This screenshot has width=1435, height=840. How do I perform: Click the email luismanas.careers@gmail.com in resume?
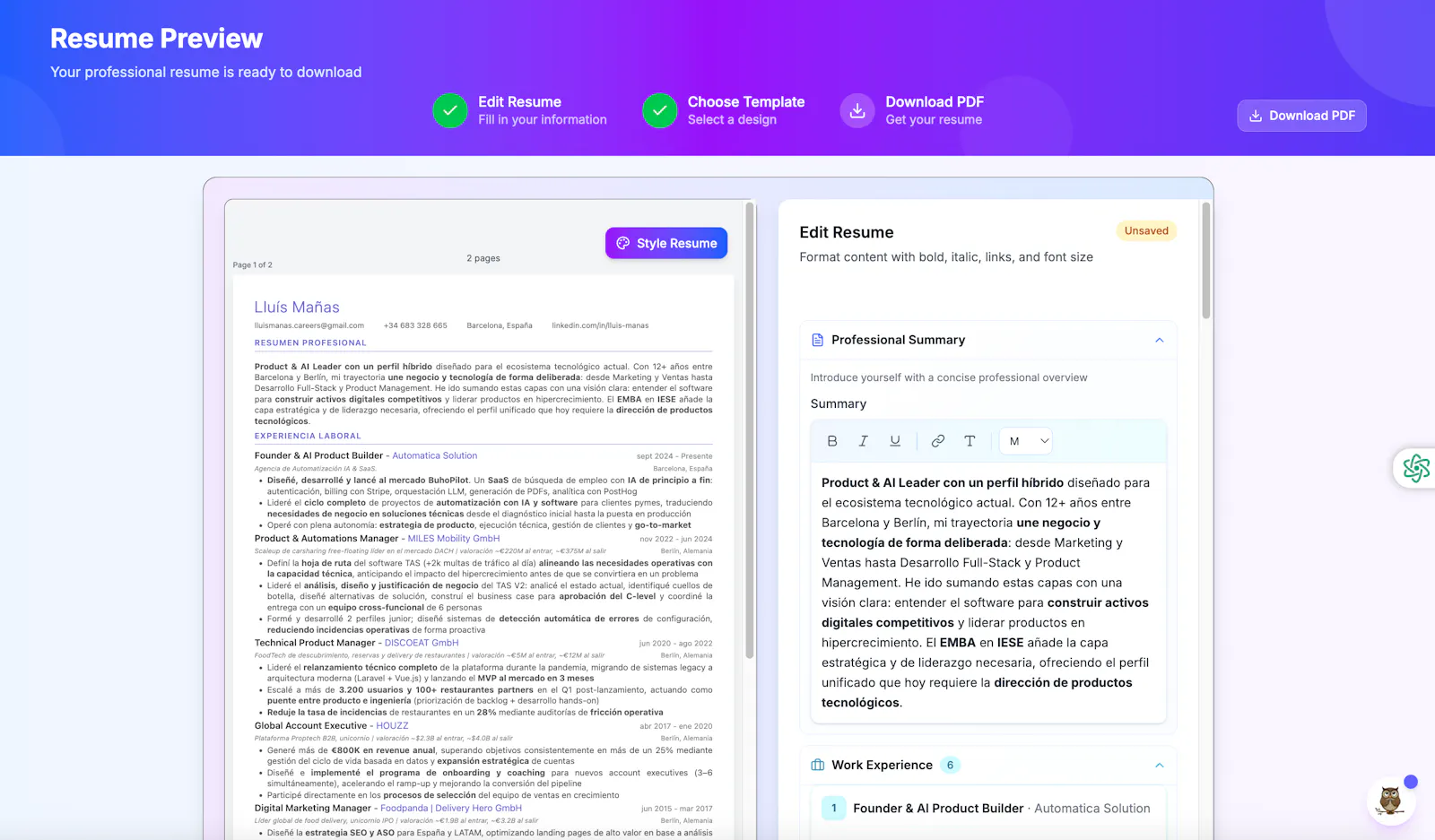click(x=309, y=325)
